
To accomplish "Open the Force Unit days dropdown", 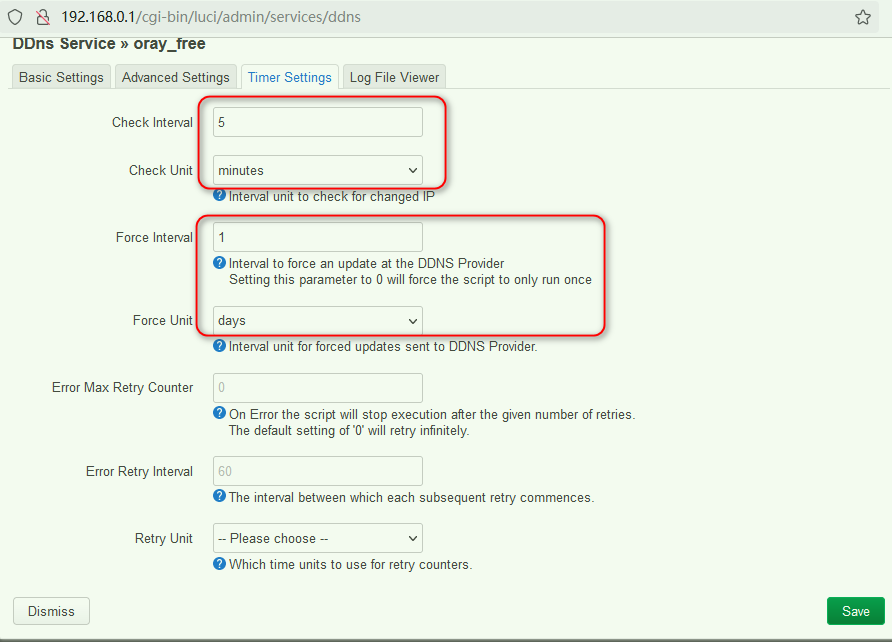I will pos(317,321).
